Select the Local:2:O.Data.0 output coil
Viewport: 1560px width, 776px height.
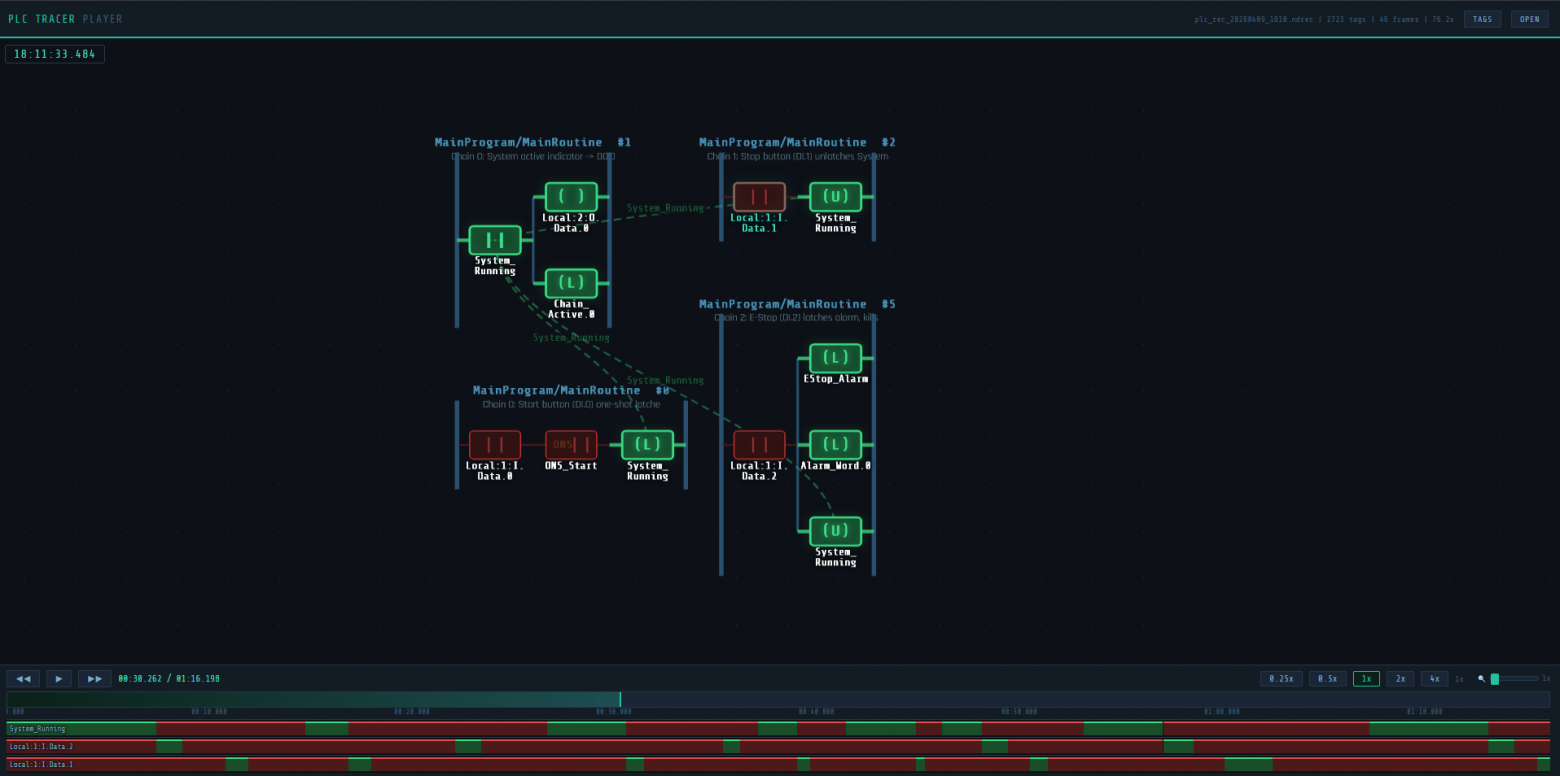pos(571,197)
